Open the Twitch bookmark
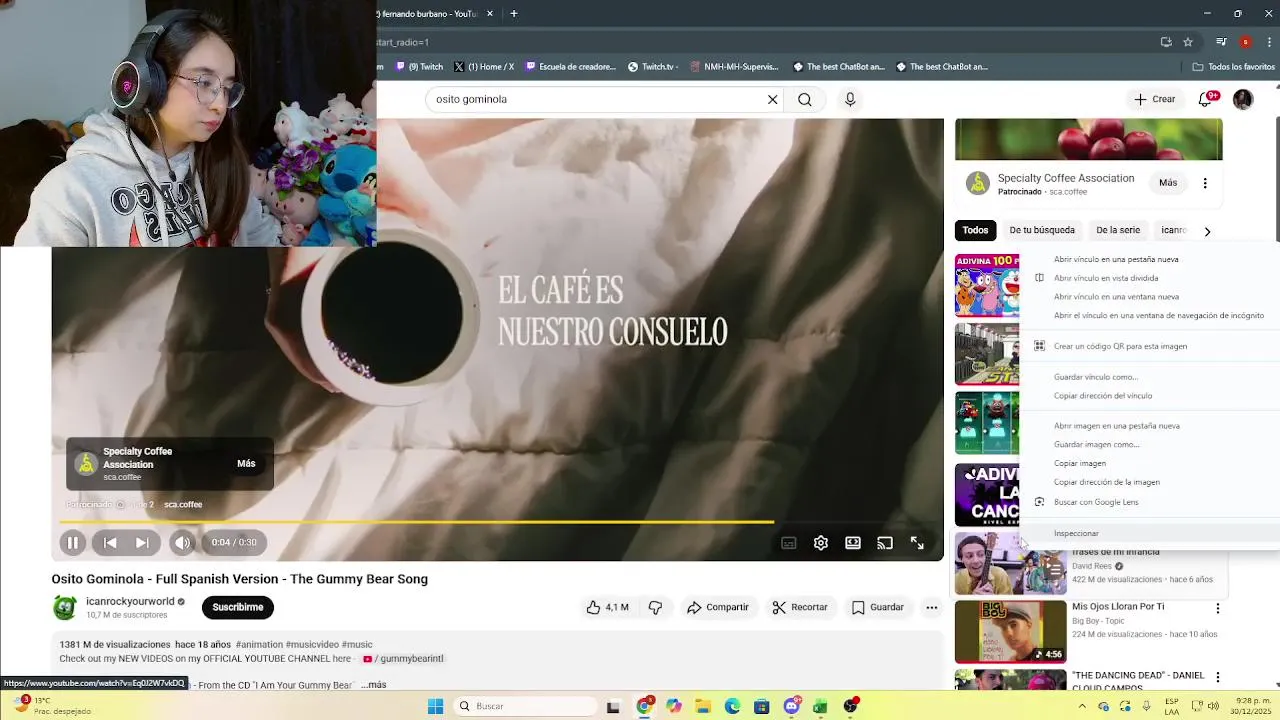 (418, 67)
